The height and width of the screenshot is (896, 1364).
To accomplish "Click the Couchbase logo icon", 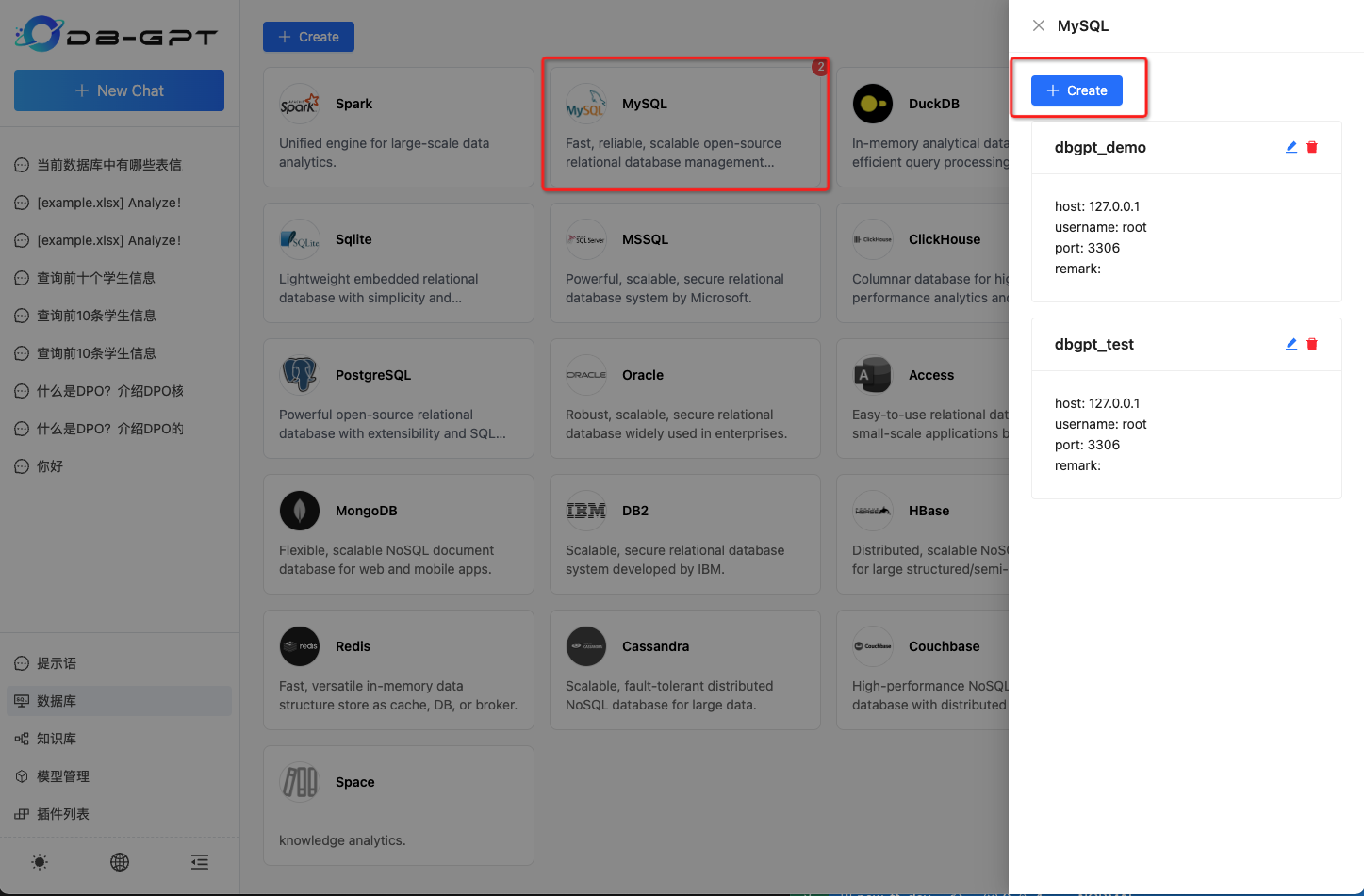I will point(873,646).
